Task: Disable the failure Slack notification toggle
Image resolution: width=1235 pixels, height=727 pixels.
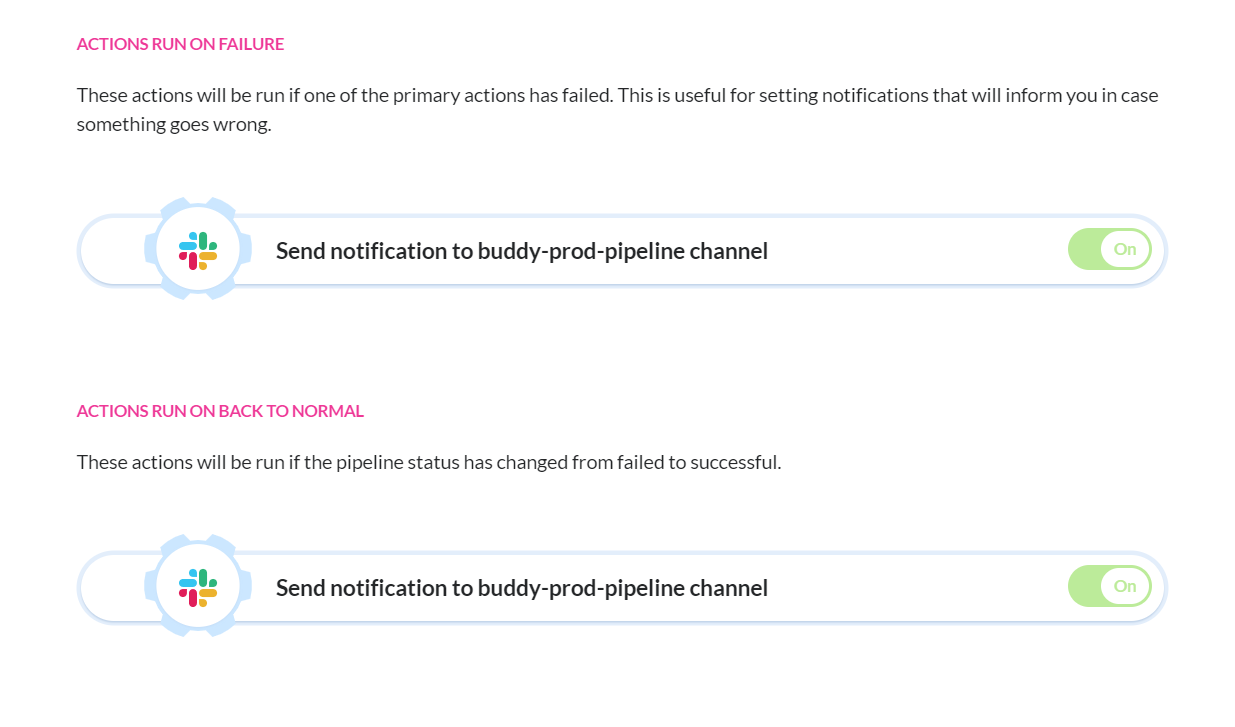Action: [1110, 249]
